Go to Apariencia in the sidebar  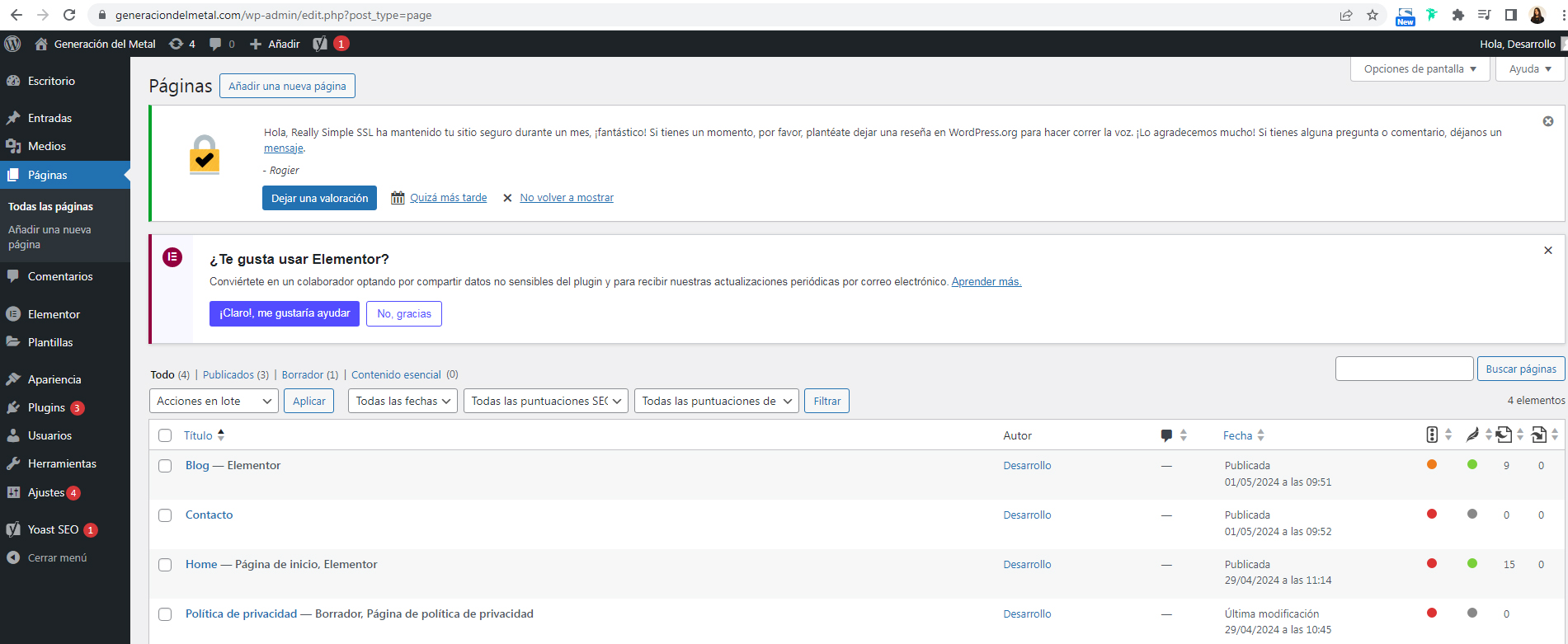click(54, 379)
